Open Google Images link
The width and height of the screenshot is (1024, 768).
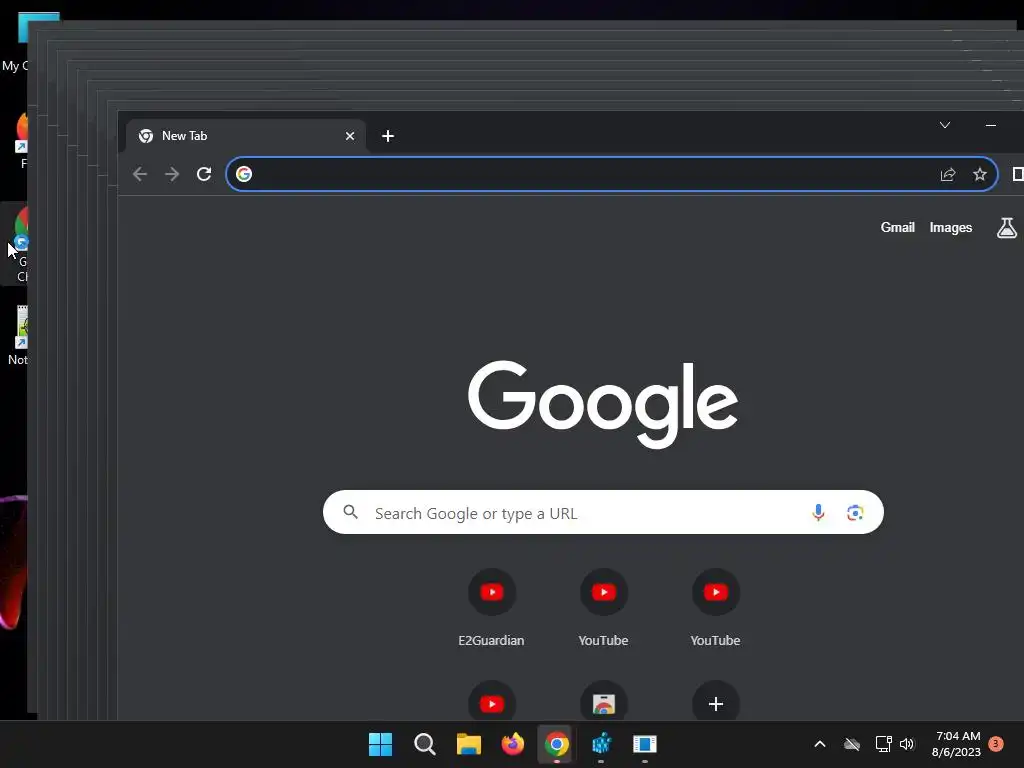pos(951,227)
